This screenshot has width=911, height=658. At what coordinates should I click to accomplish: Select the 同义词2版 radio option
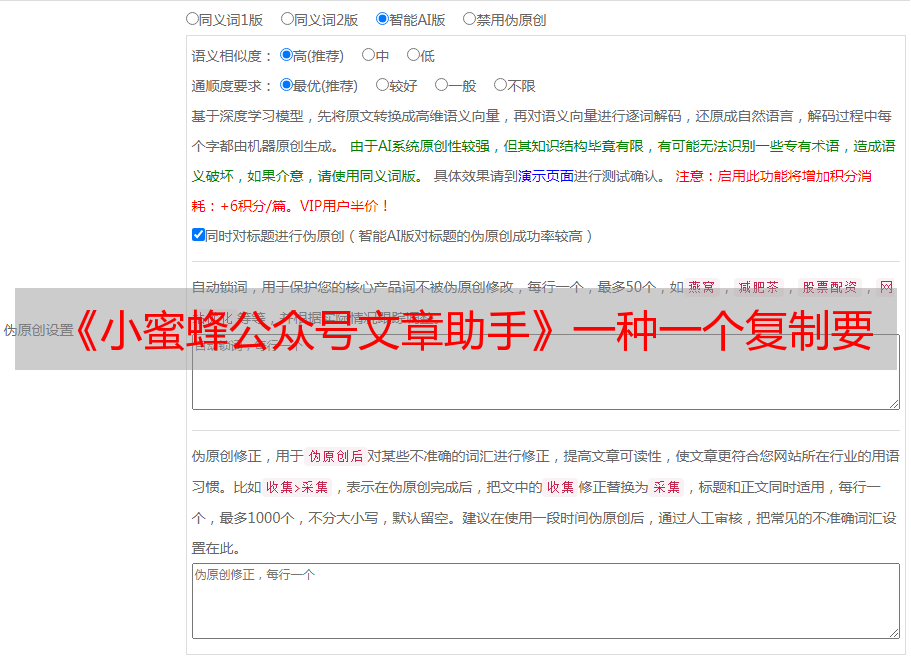point(287,19)
